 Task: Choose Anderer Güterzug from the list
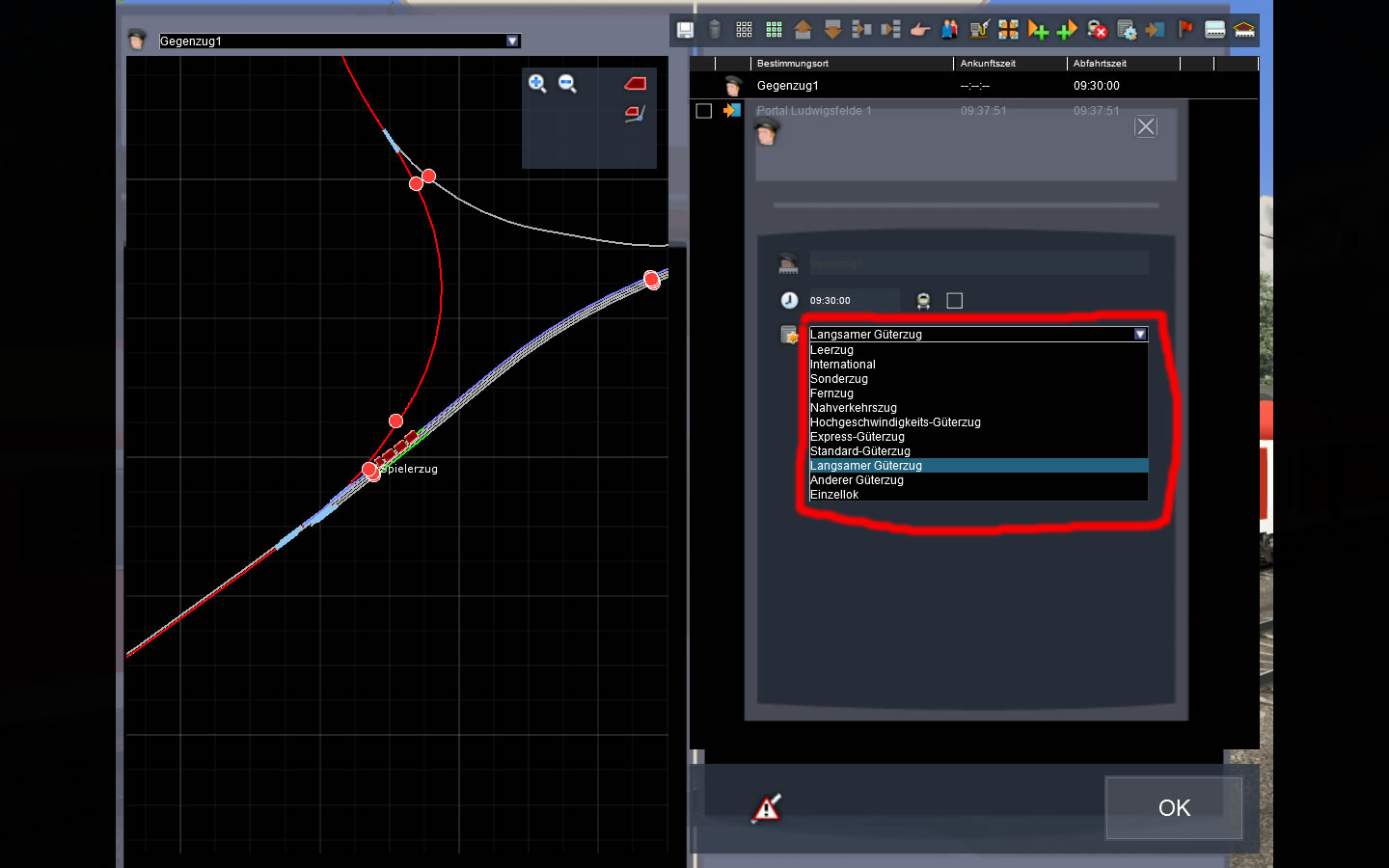979,480
